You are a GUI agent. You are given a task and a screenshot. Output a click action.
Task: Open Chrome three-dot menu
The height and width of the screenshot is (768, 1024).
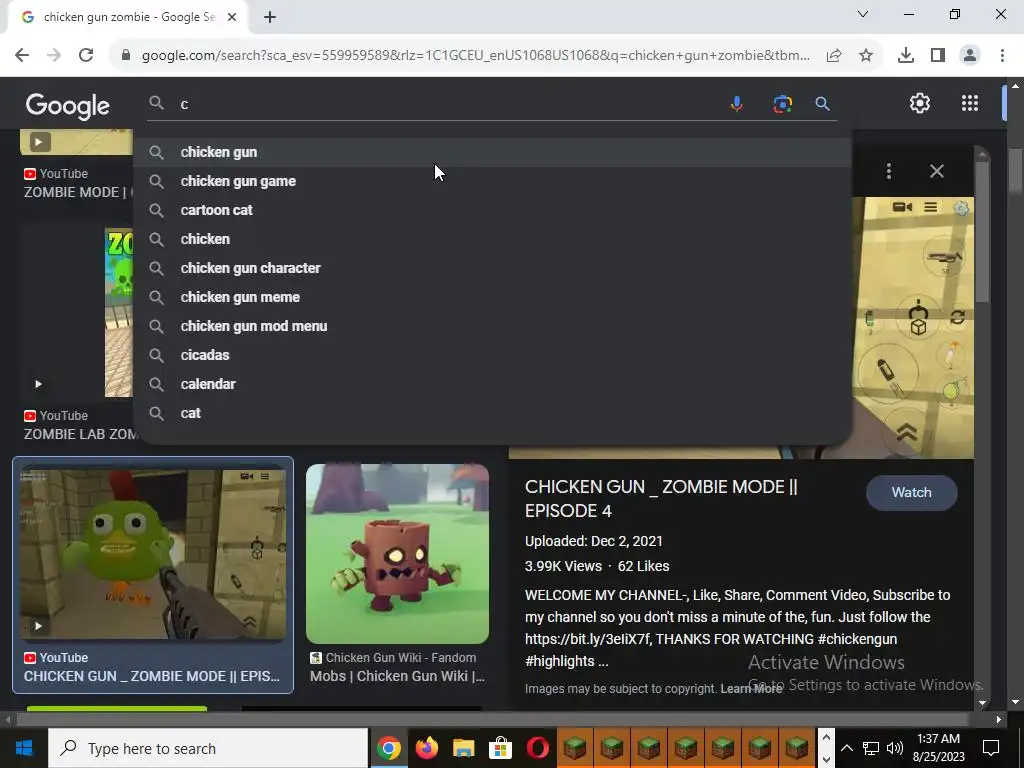click(x=1002, y=56)
